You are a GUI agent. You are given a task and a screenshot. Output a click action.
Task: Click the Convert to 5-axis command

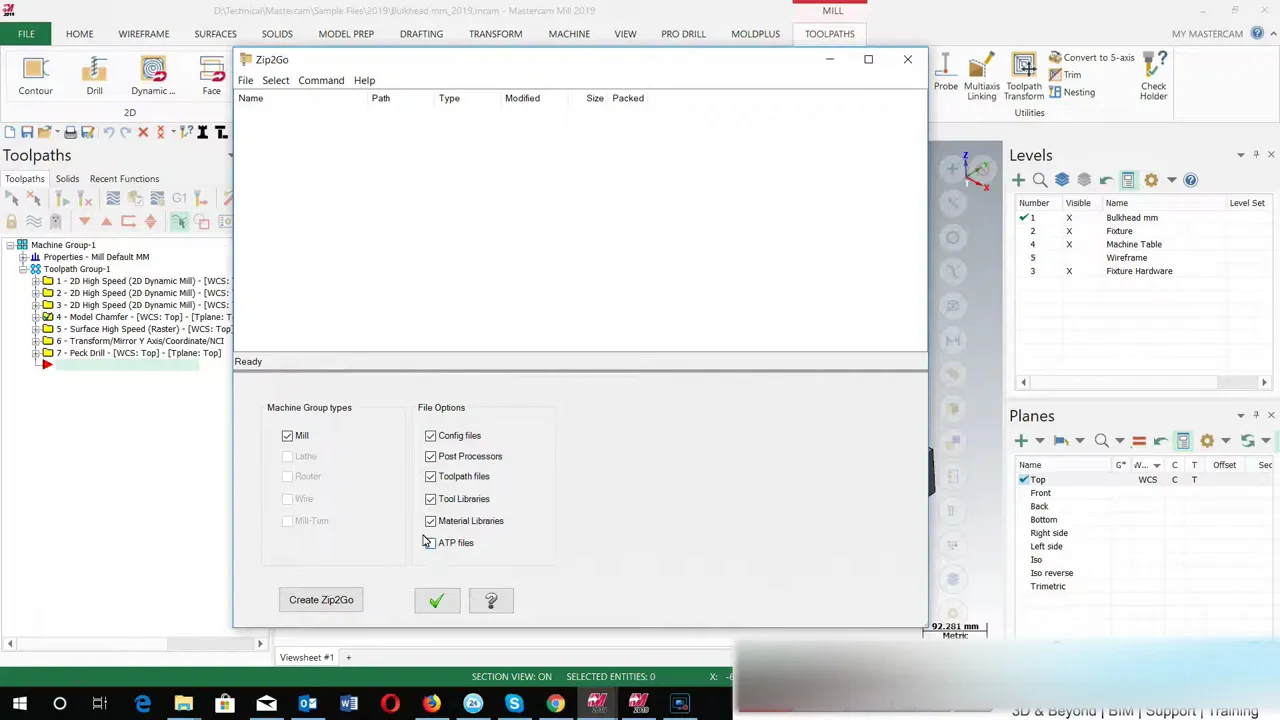click(x=1091, y=58)
